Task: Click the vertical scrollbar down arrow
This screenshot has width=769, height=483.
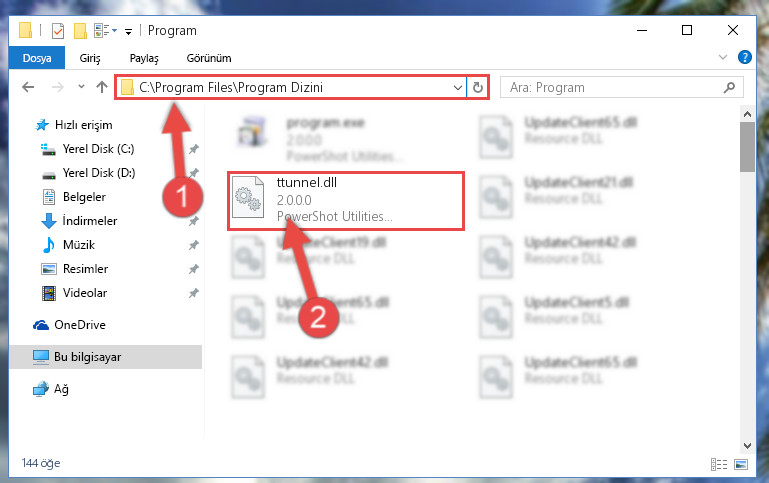Action: tap(747, 446)
